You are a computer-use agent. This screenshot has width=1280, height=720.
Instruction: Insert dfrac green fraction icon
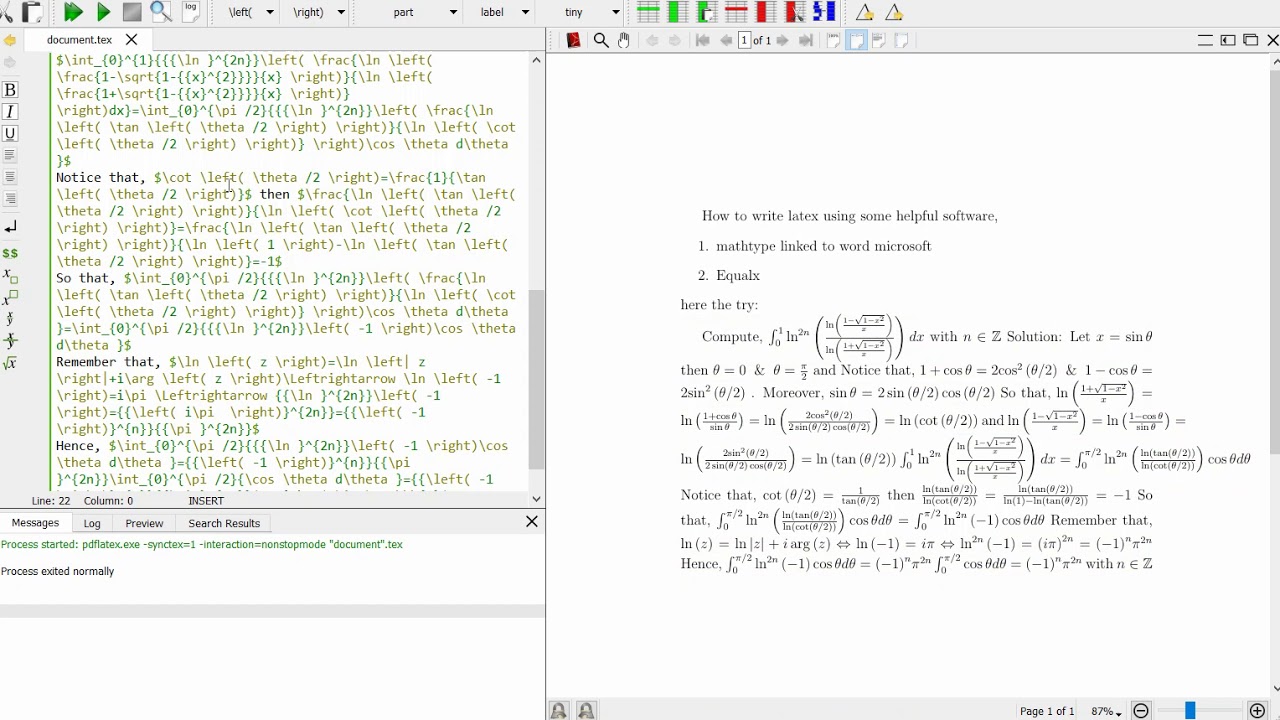tap(10, 341)
